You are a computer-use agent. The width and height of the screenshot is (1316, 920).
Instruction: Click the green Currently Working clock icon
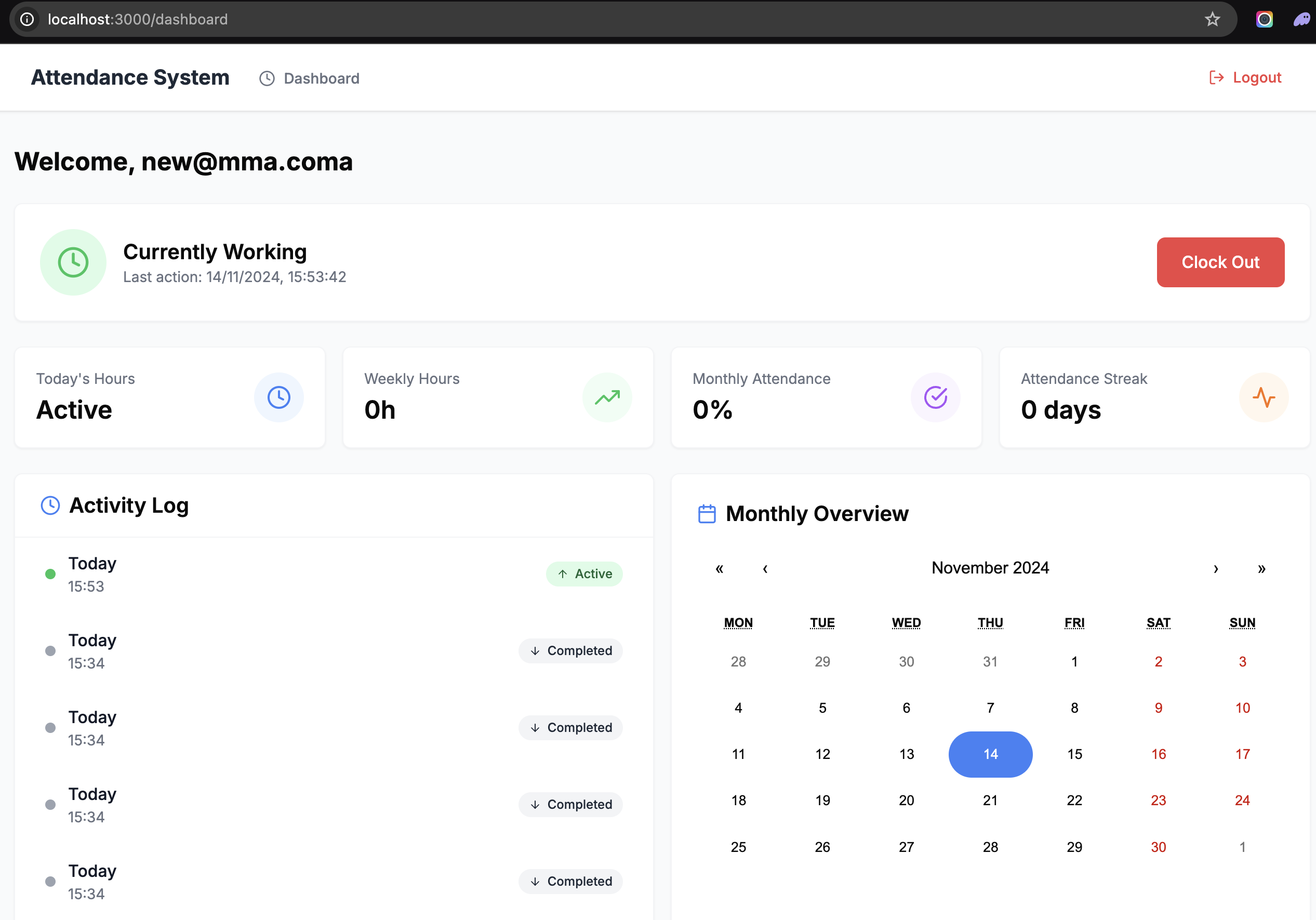click(x=73, y=262)
